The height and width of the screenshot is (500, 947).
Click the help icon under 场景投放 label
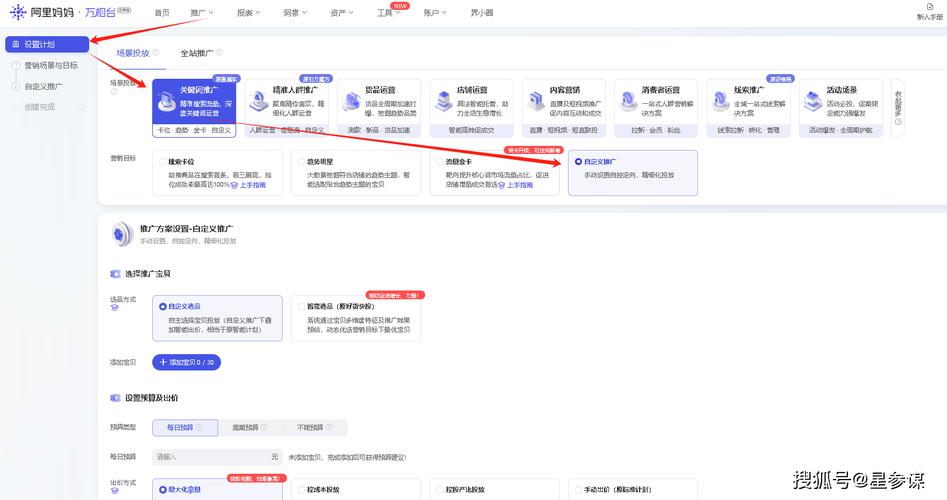click(x=114, y=91)
